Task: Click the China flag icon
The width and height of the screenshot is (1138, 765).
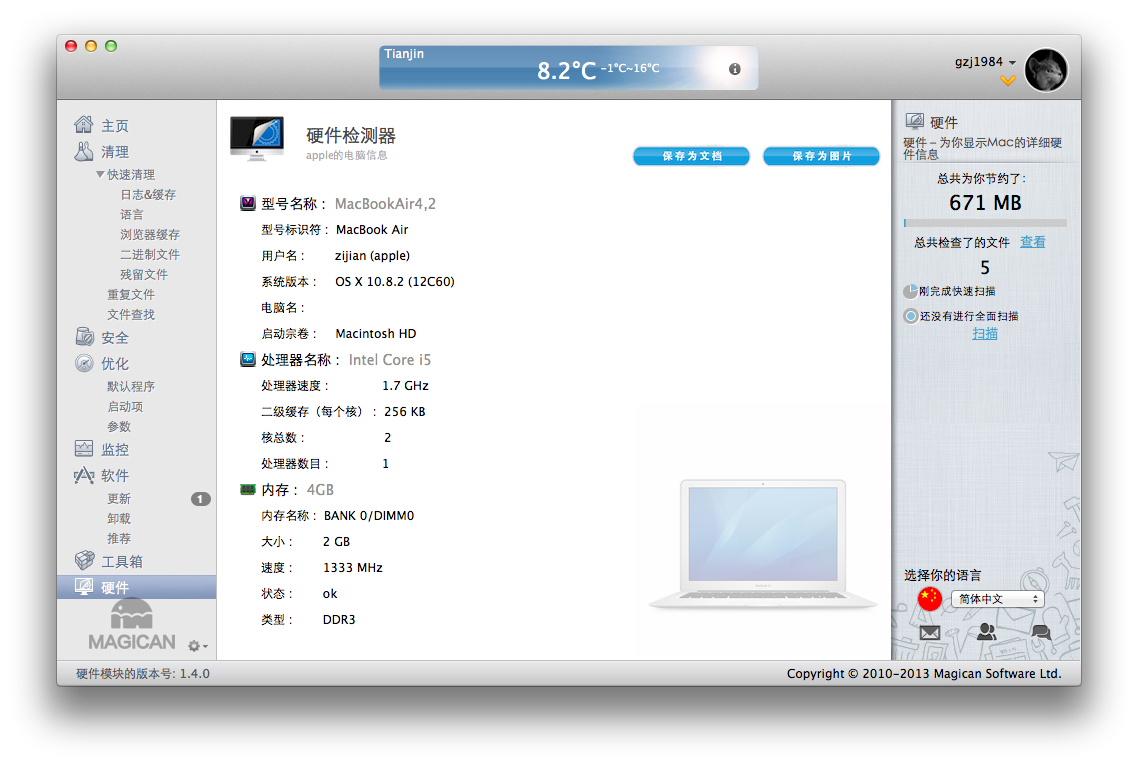Action: [x=930, y=599]
